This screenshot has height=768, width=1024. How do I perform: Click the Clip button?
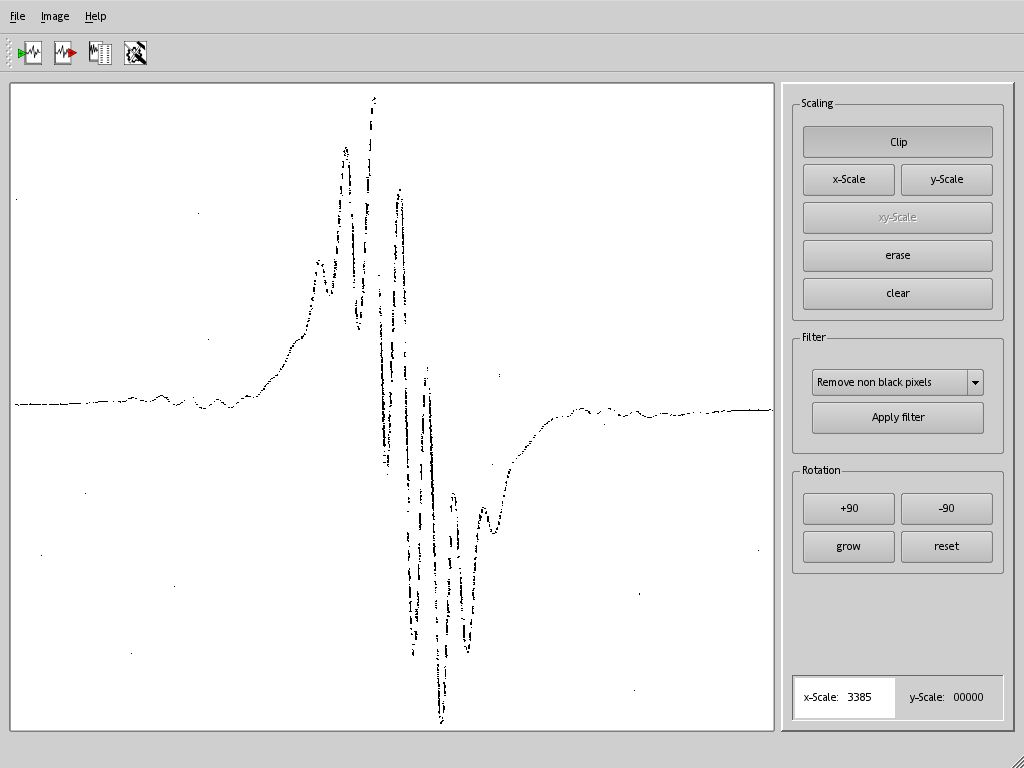tap(898, 142)
